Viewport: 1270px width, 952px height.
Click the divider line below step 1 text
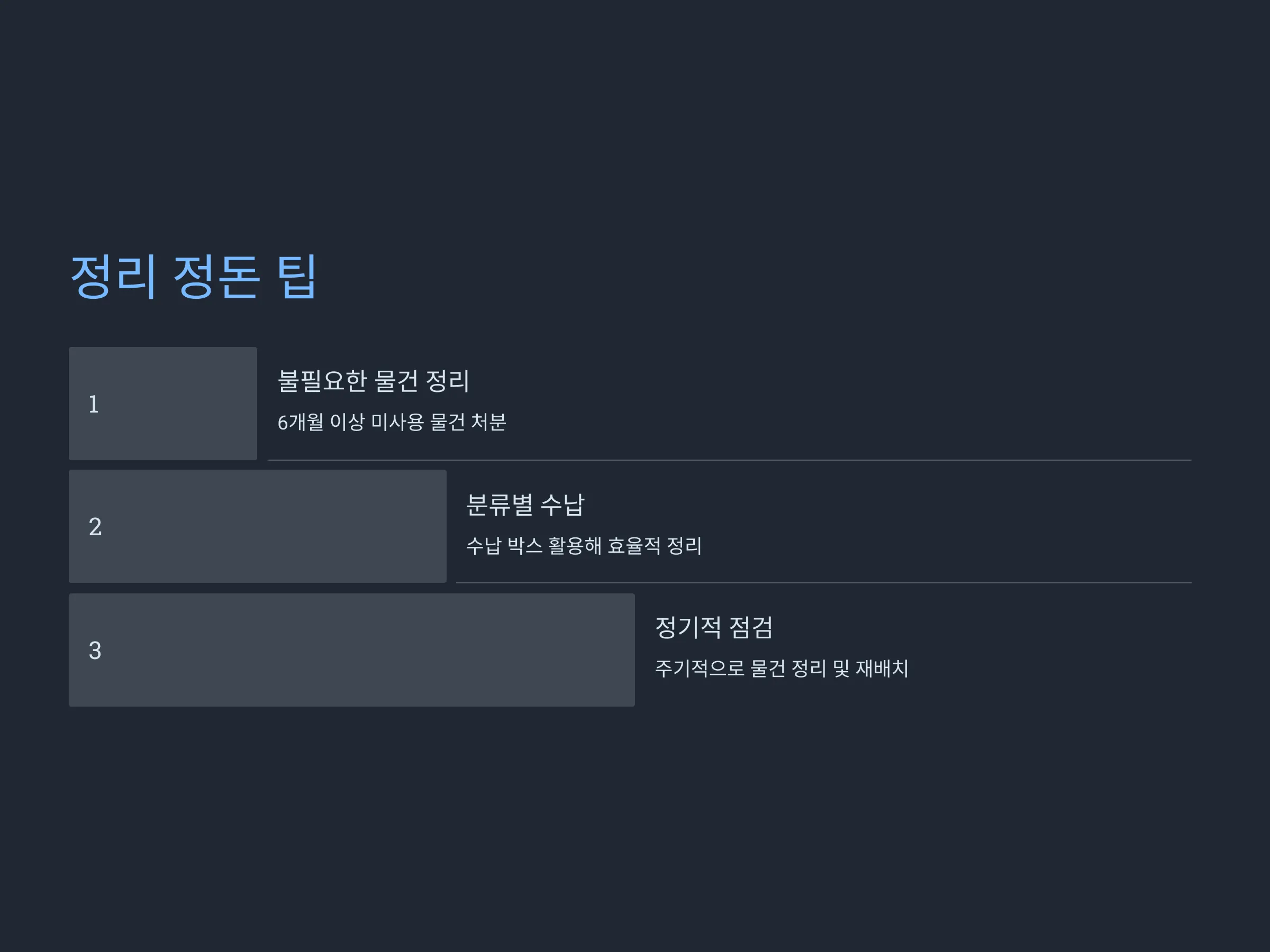[x=730, y=460]
